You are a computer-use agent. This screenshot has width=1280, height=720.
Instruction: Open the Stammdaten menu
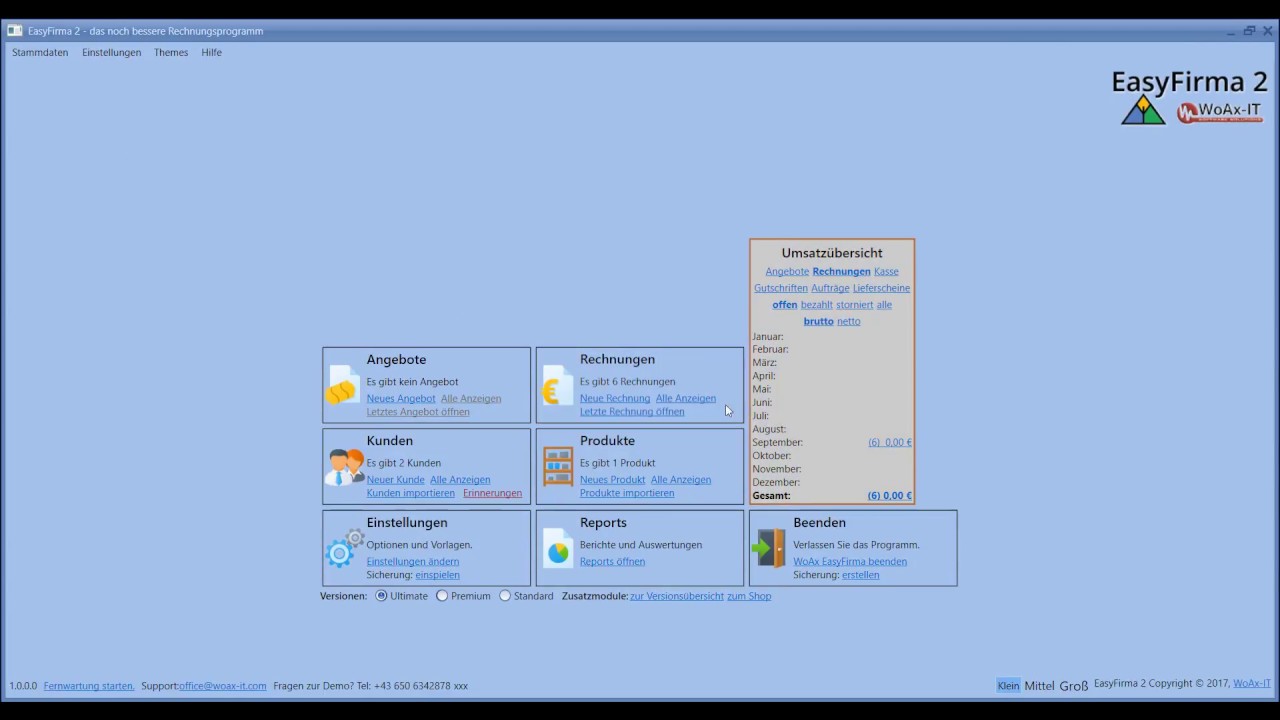click(x=40, y=52)
